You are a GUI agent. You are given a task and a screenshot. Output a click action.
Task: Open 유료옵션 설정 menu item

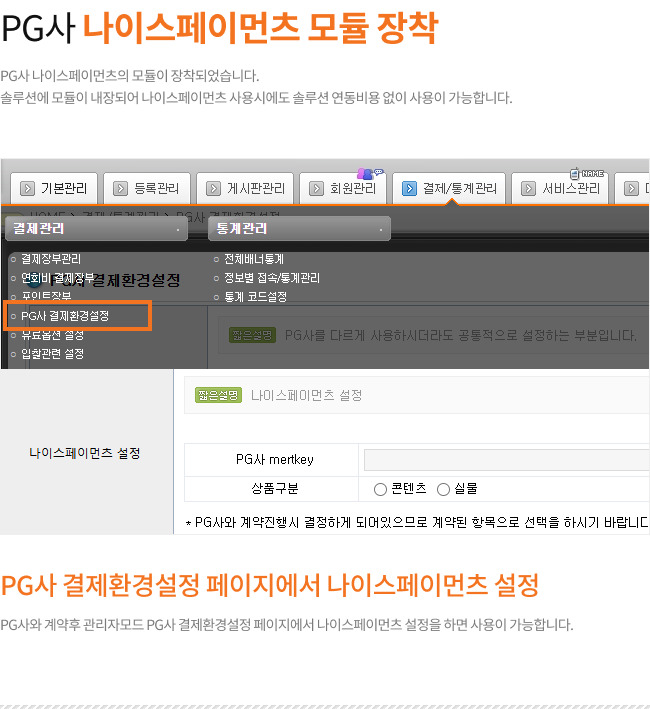point(52,335)
